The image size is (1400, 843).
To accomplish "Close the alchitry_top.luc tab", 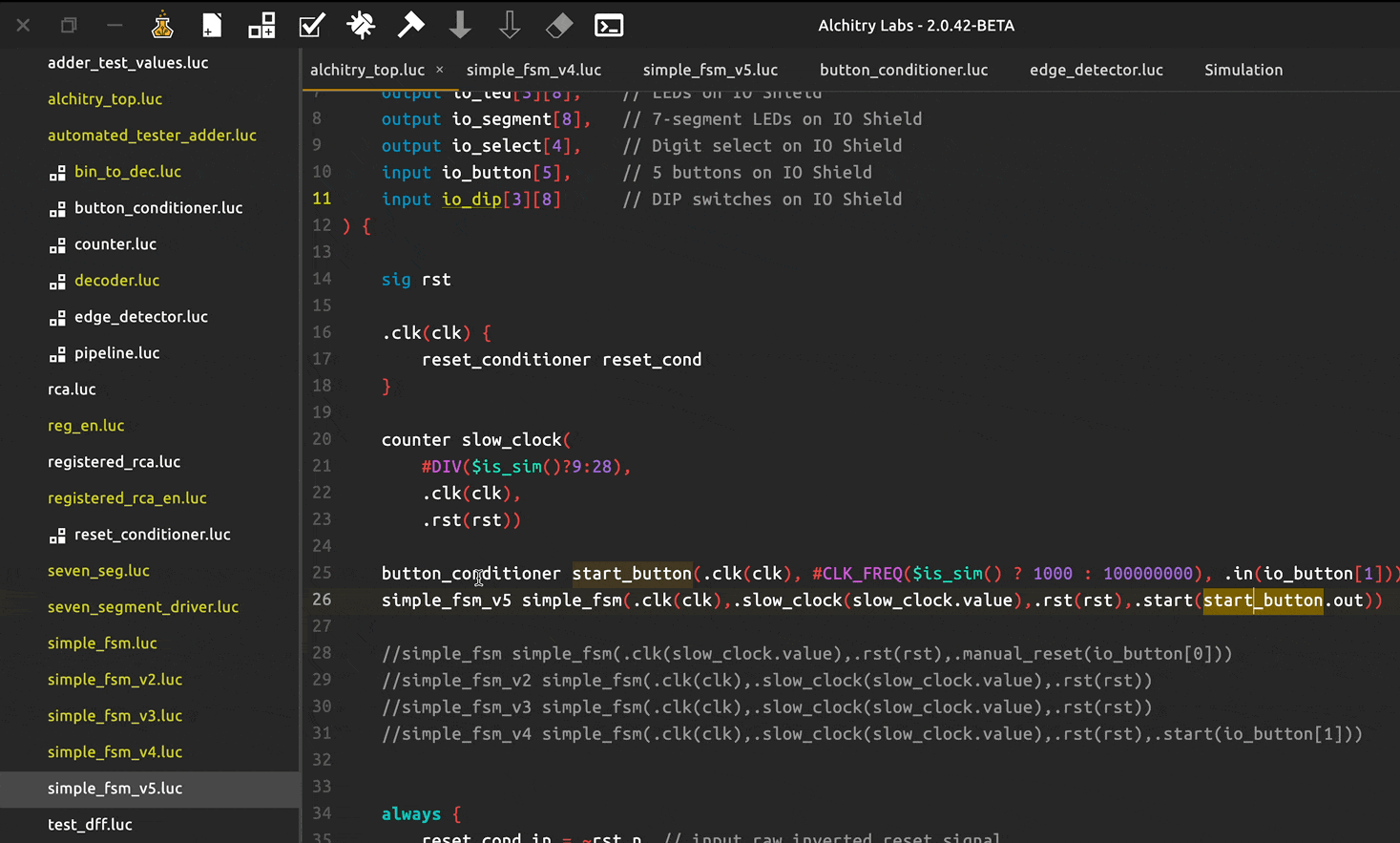I will click(x=439, y=70).
